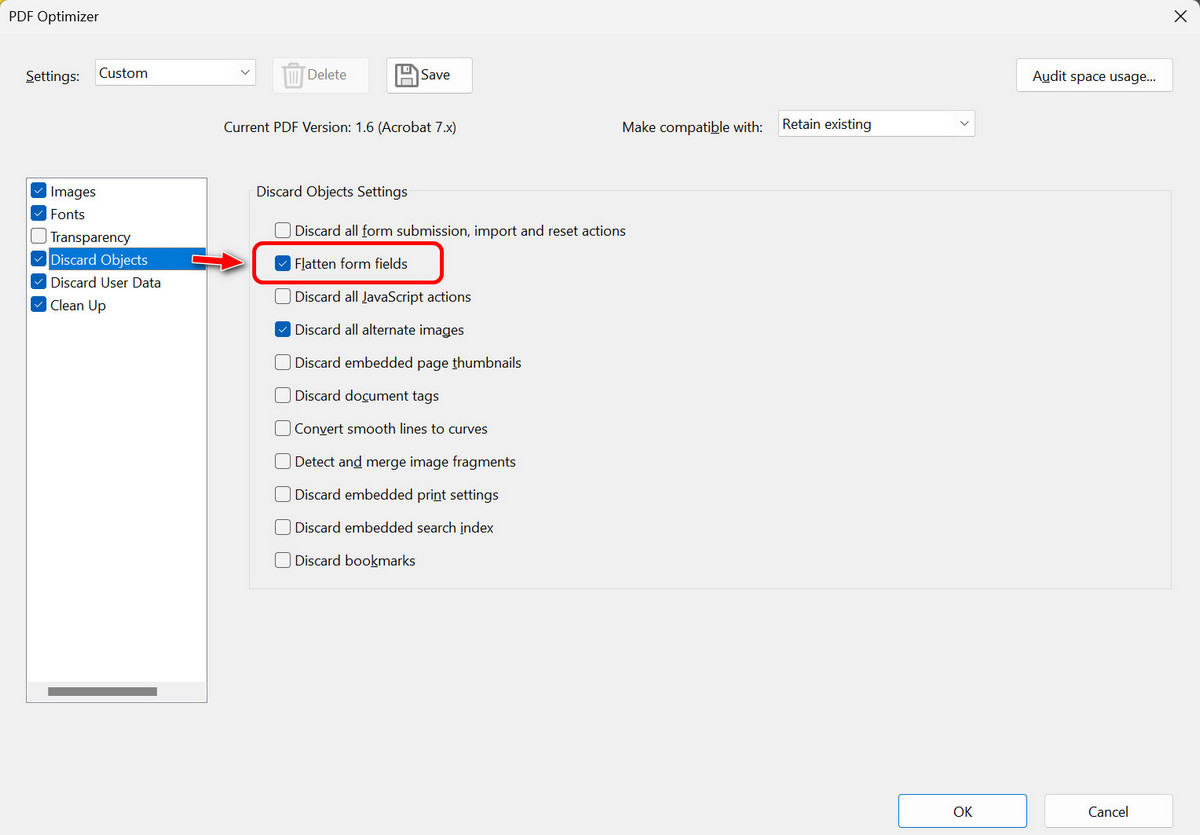
Task: Disable Discard all alternate images
Action: (x=282, y=329)
